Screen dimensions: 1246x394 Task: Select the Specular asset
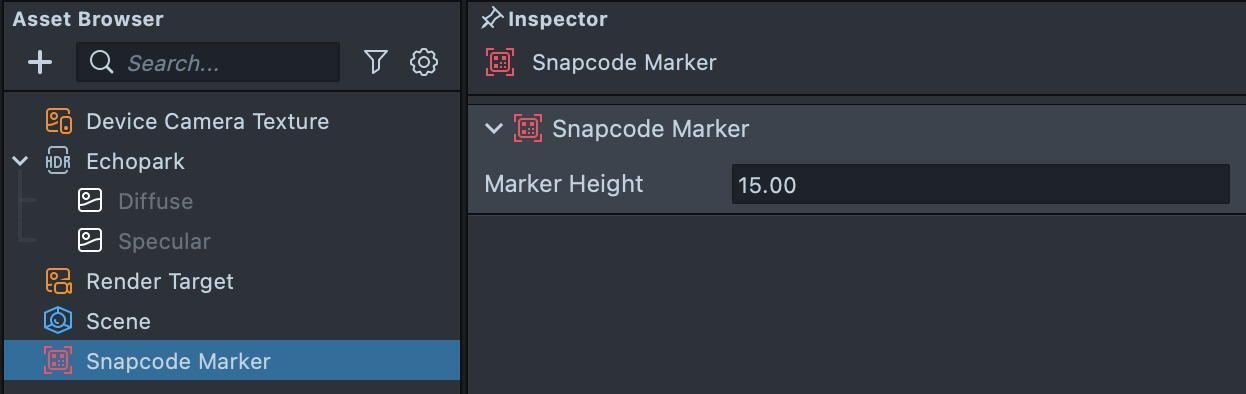pos(230,242)
